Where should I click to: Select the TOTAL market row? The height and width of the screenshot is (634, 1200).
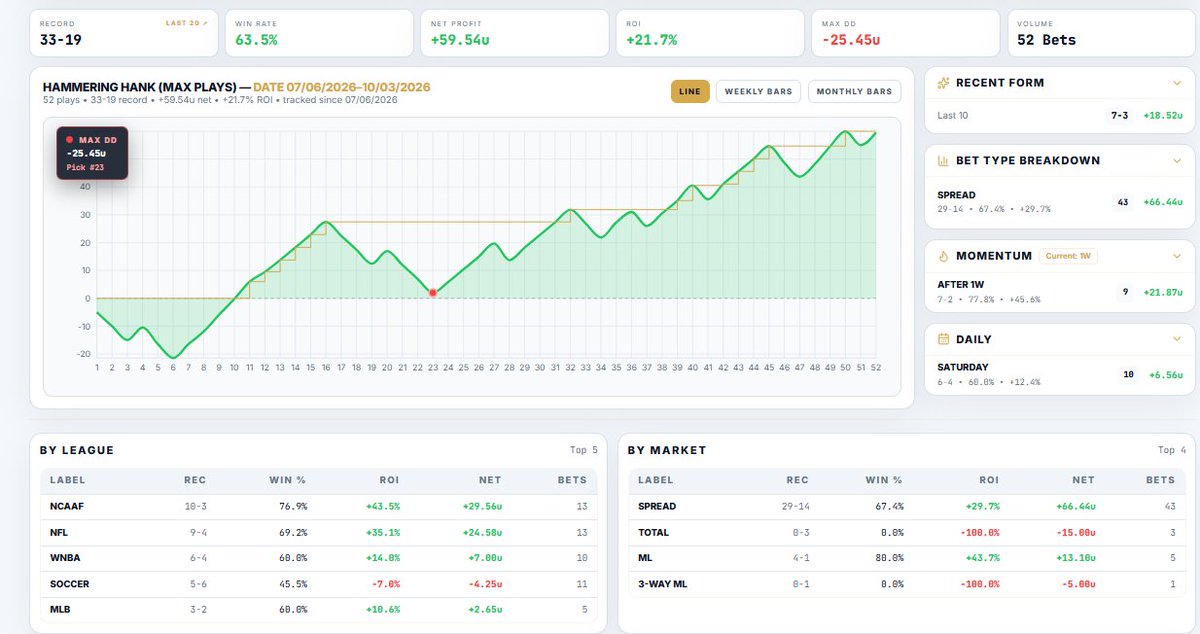[906, 533]
